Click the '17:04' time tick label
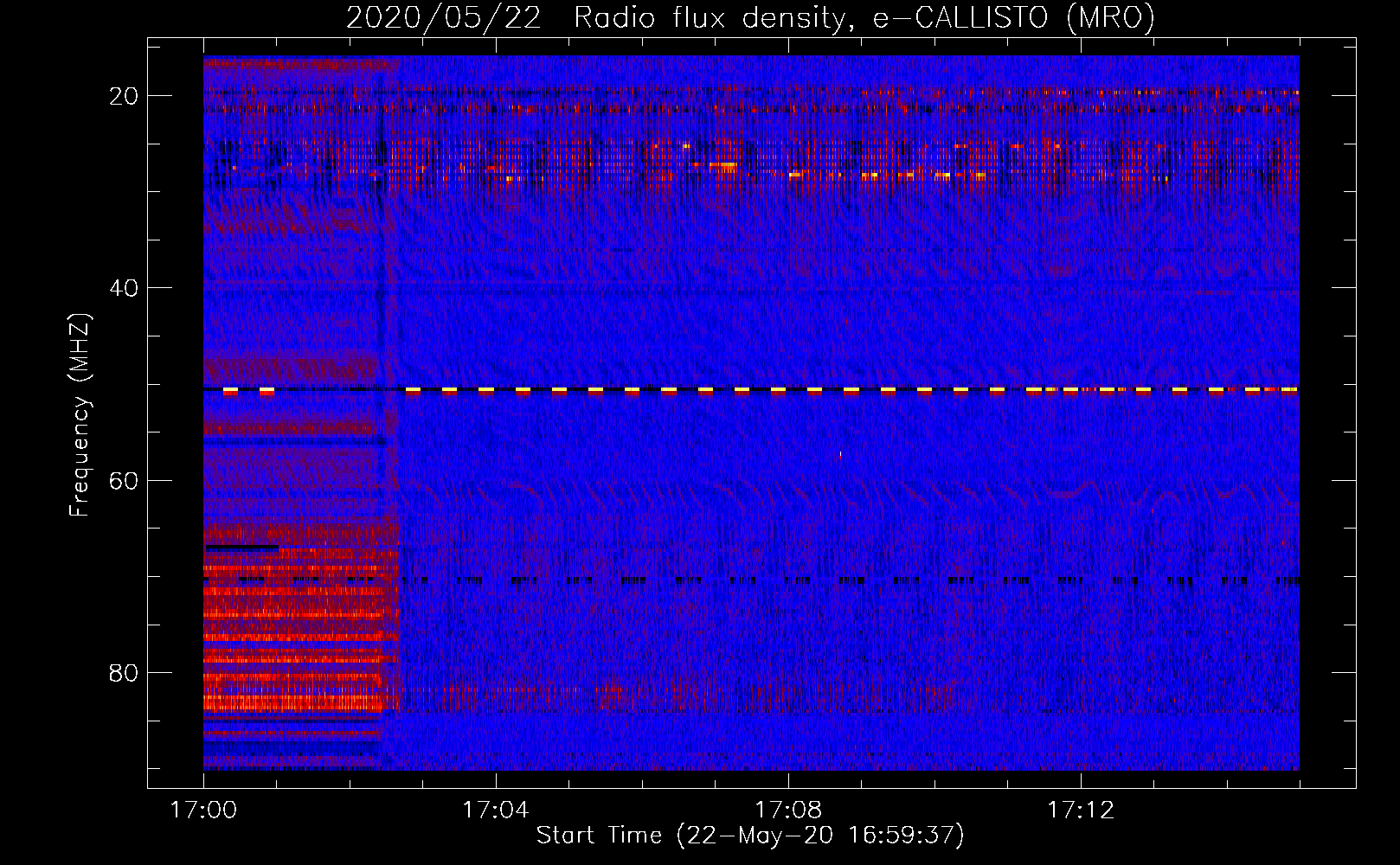1400x865 pixels. pyautogui.click(x=495, y=811)
